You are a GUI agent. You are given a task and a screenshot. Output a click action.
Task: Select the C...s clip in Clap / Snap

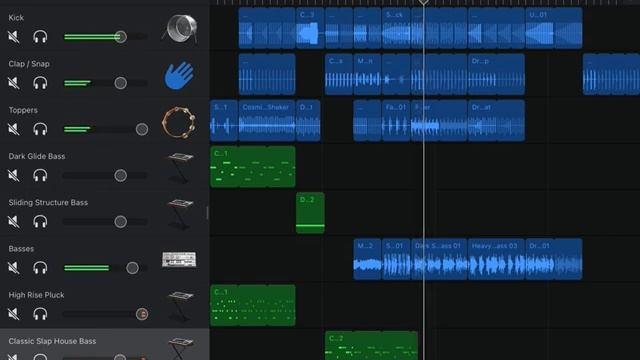tap(339, 75)
